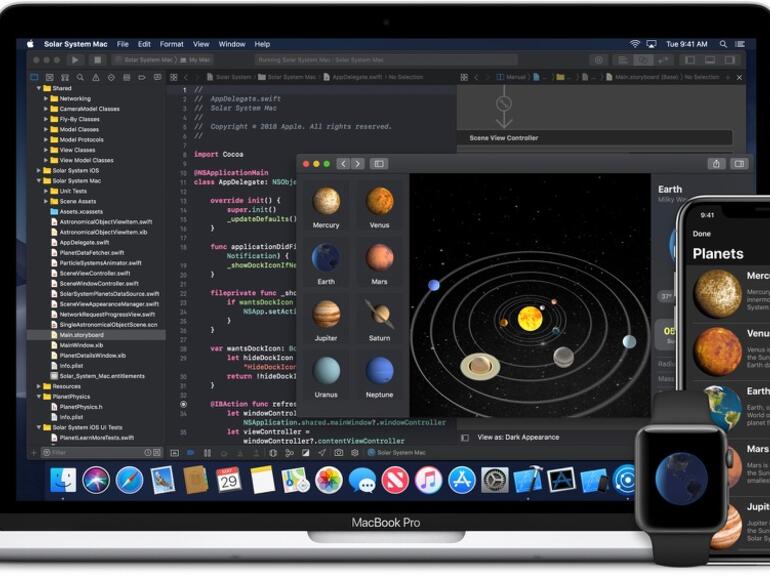This screenshot has width=770, height=578.
Task: Open Siri from the Dock
Action: click(96, 480)
